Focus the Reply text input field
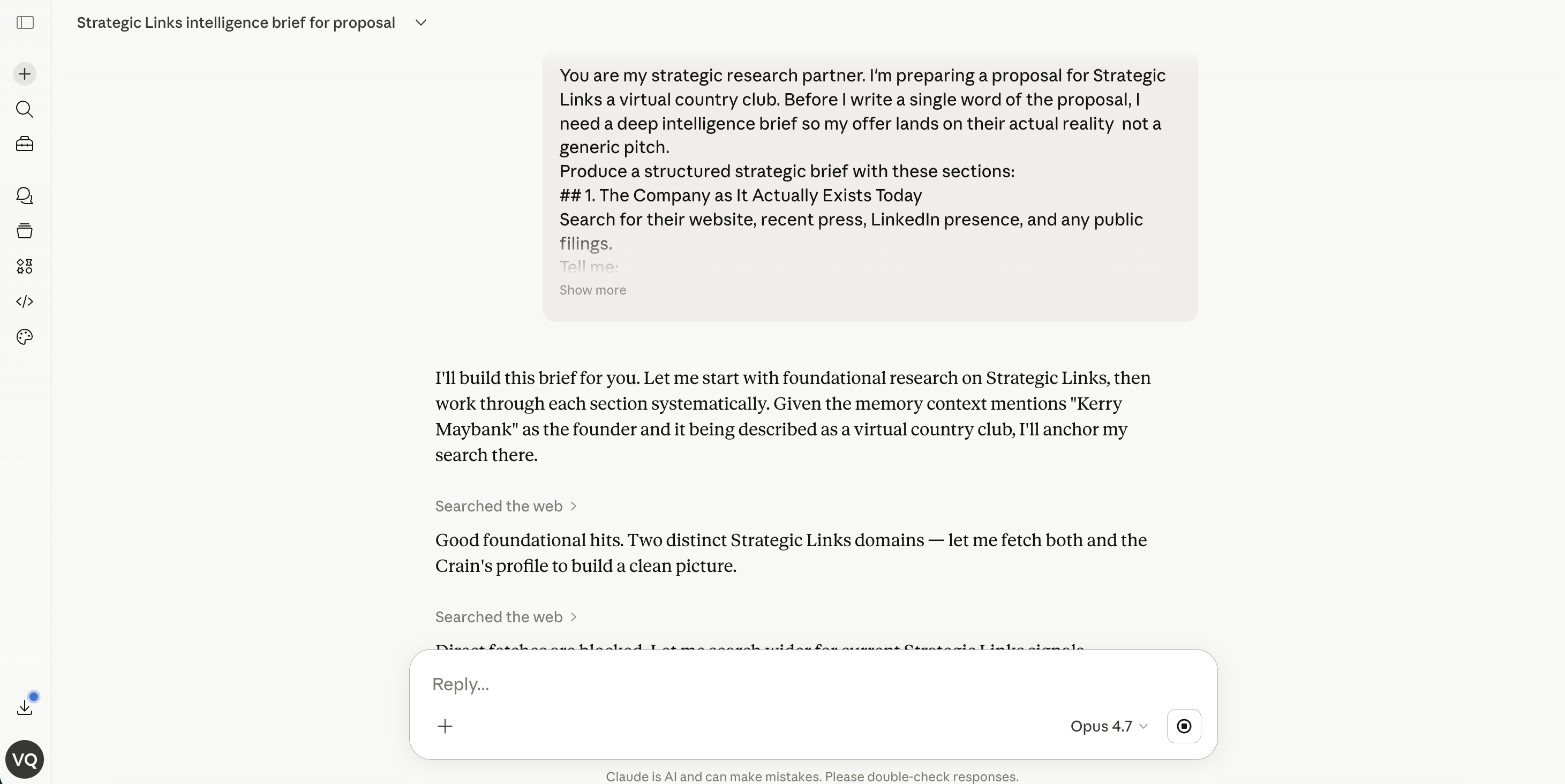The height and width of the screenshot is (784, 1565). click(729, 684)
